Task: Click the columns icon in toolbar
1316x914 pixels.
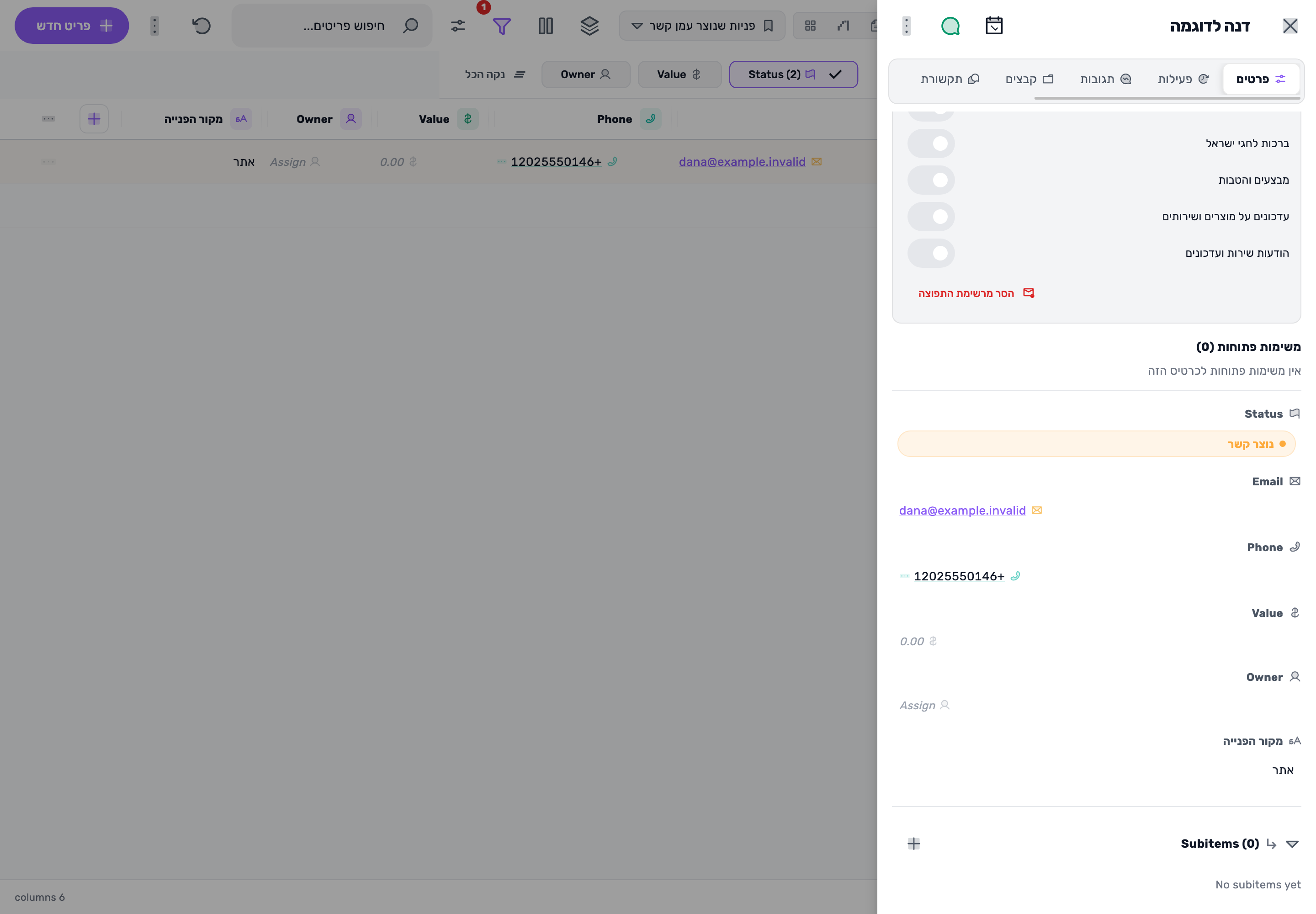Action: pos(546,26)
